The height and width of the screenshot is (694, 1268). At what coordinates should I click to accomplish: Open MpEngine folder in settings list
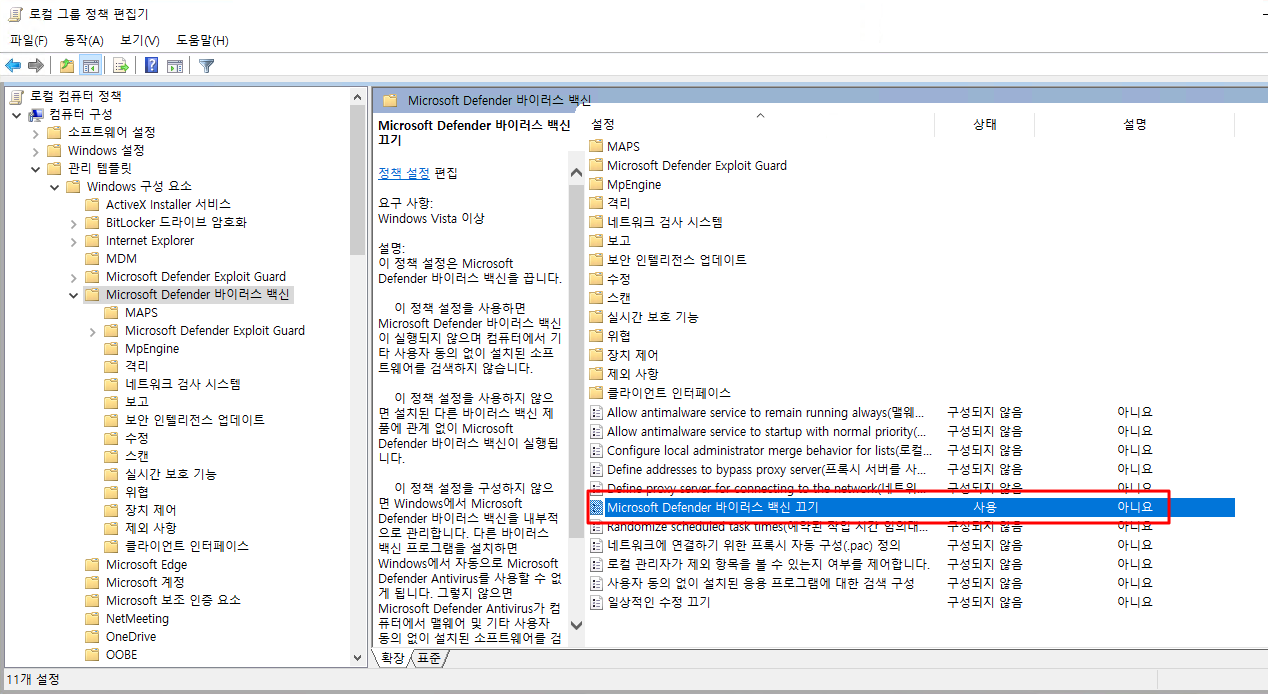click(634, 184)
